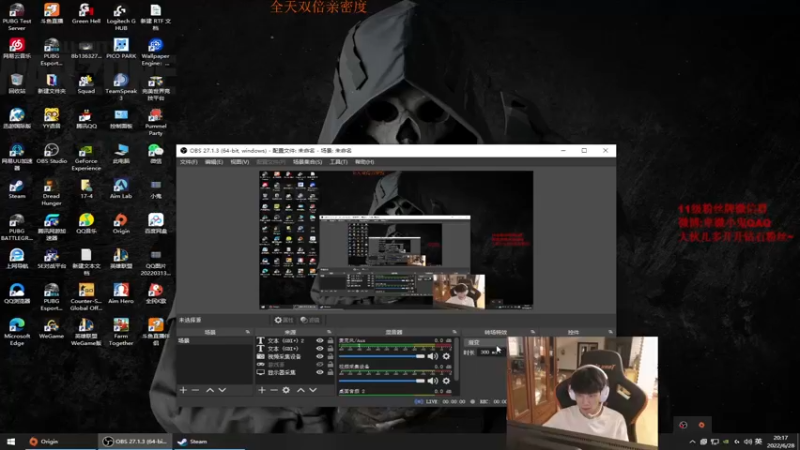Viewport: 800px width, 450px height.
Task: Click the transition duration field
Action: coord(491,352)
